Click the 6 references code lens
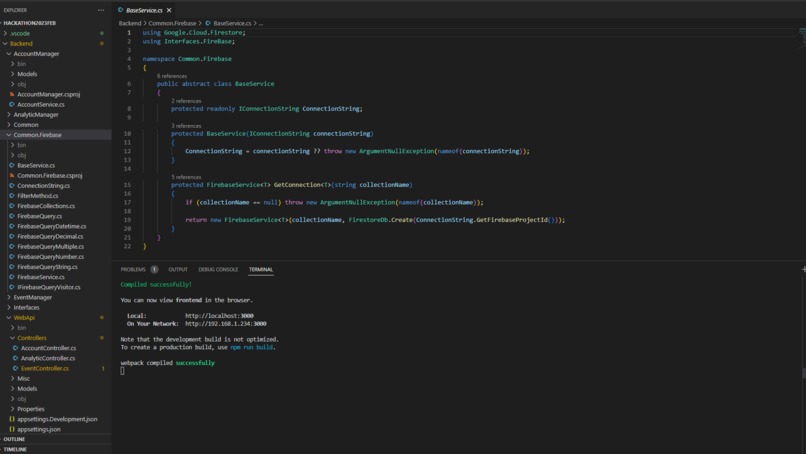806x454 pixels. pyautogui.click(x=172, y=76)
